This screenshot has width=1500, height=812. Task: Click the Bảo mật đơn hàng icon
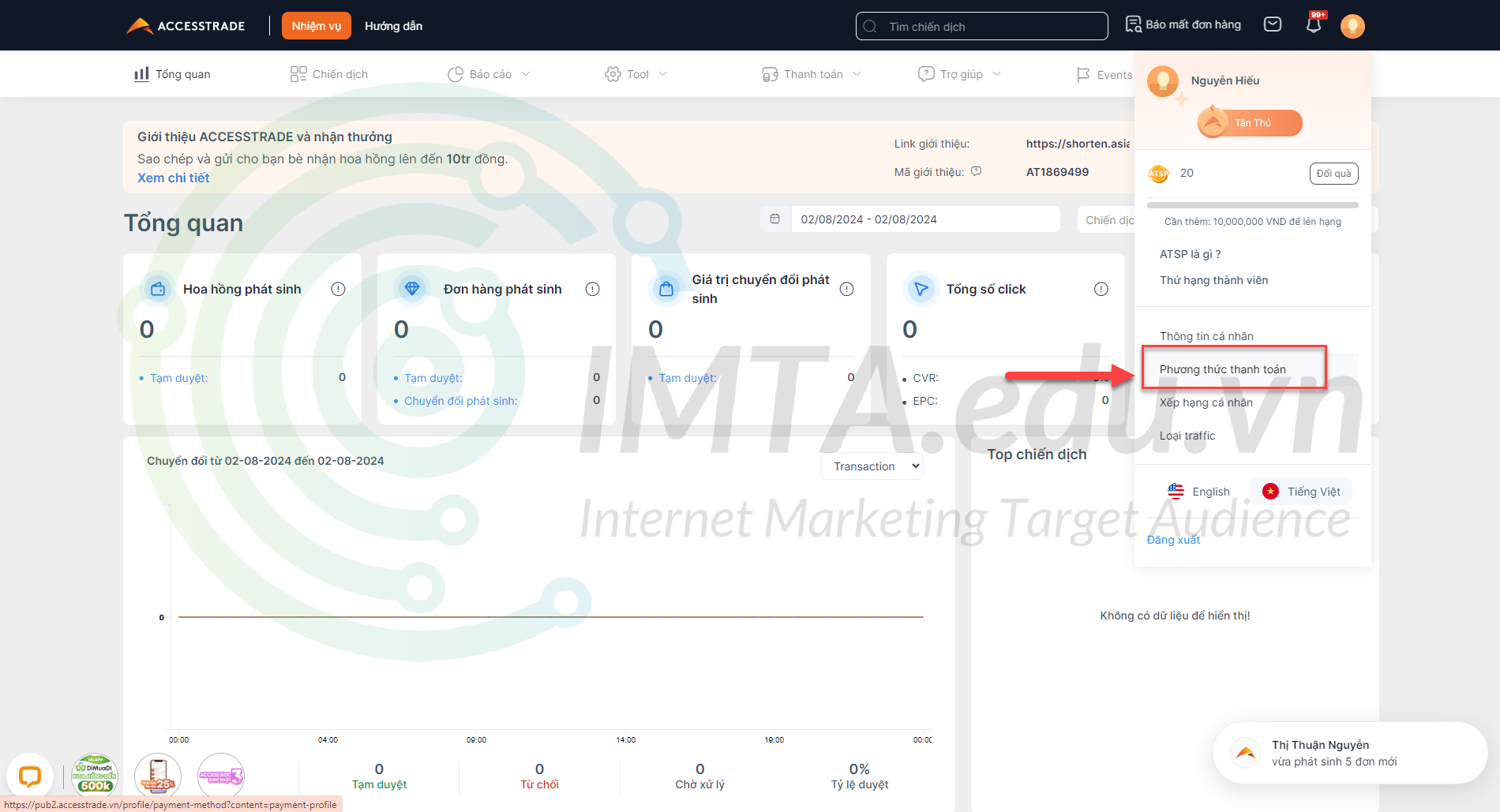1133,24
